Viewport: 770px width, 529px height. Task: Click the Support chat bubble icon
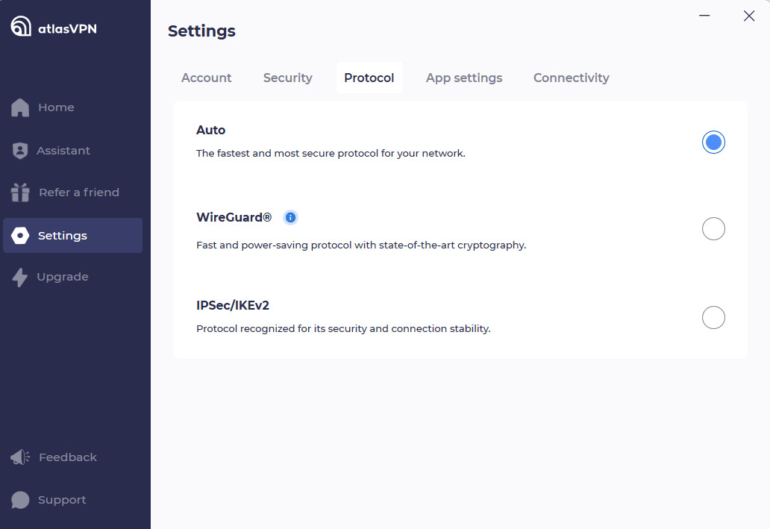[20, 500]
